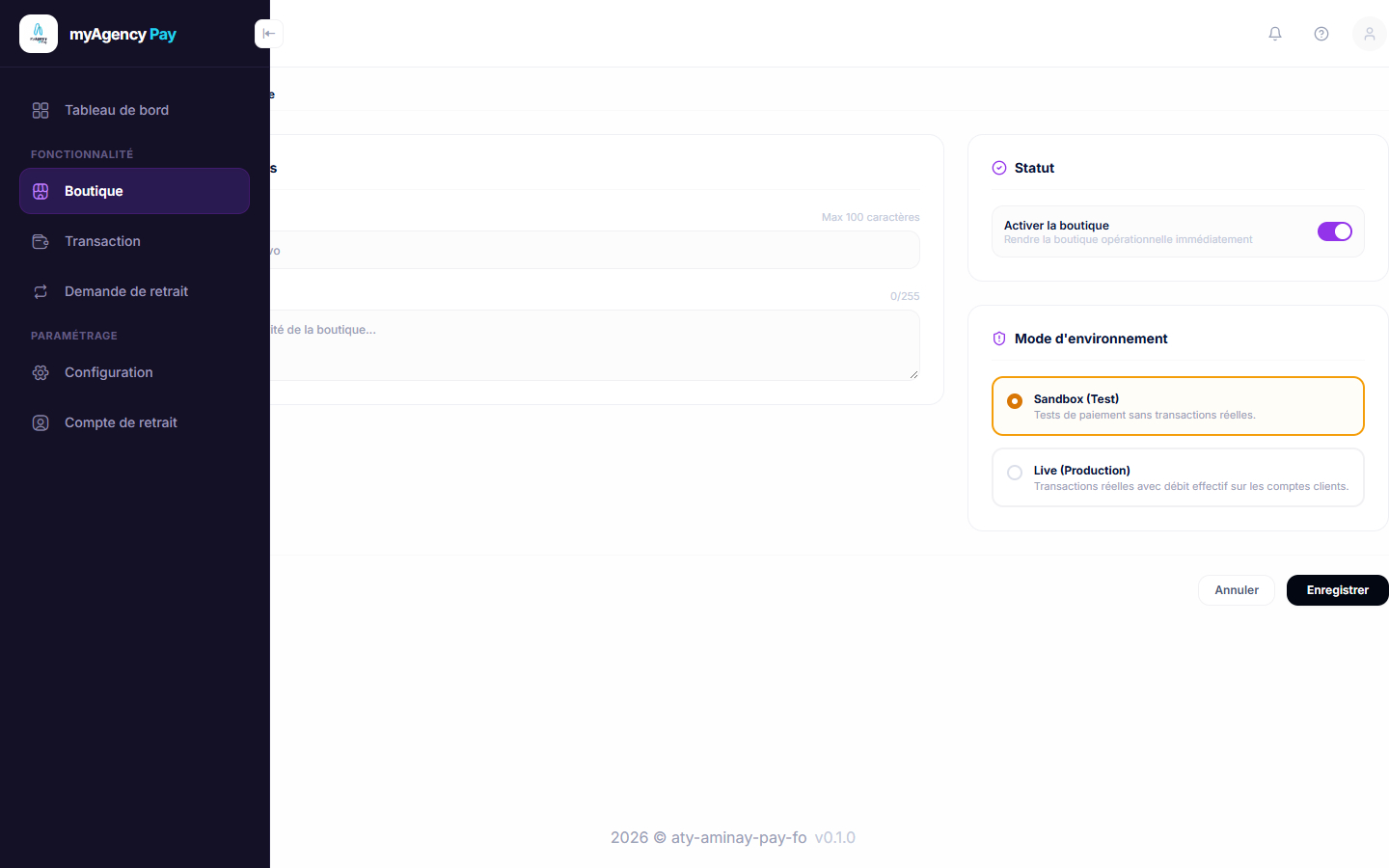This screenshot has width=1389, height=868.
Task: Open notifications via the bell icon
Action: 1275,34
